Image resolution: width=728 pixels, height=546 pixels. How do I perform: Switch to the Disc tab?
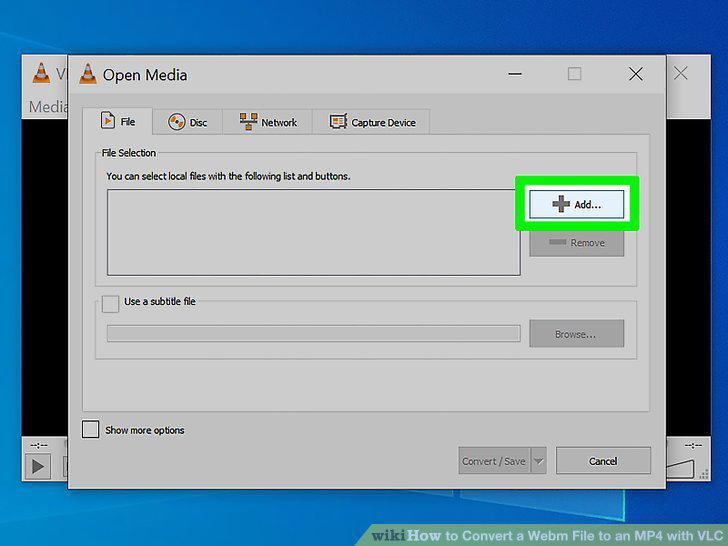click(188, 123)
